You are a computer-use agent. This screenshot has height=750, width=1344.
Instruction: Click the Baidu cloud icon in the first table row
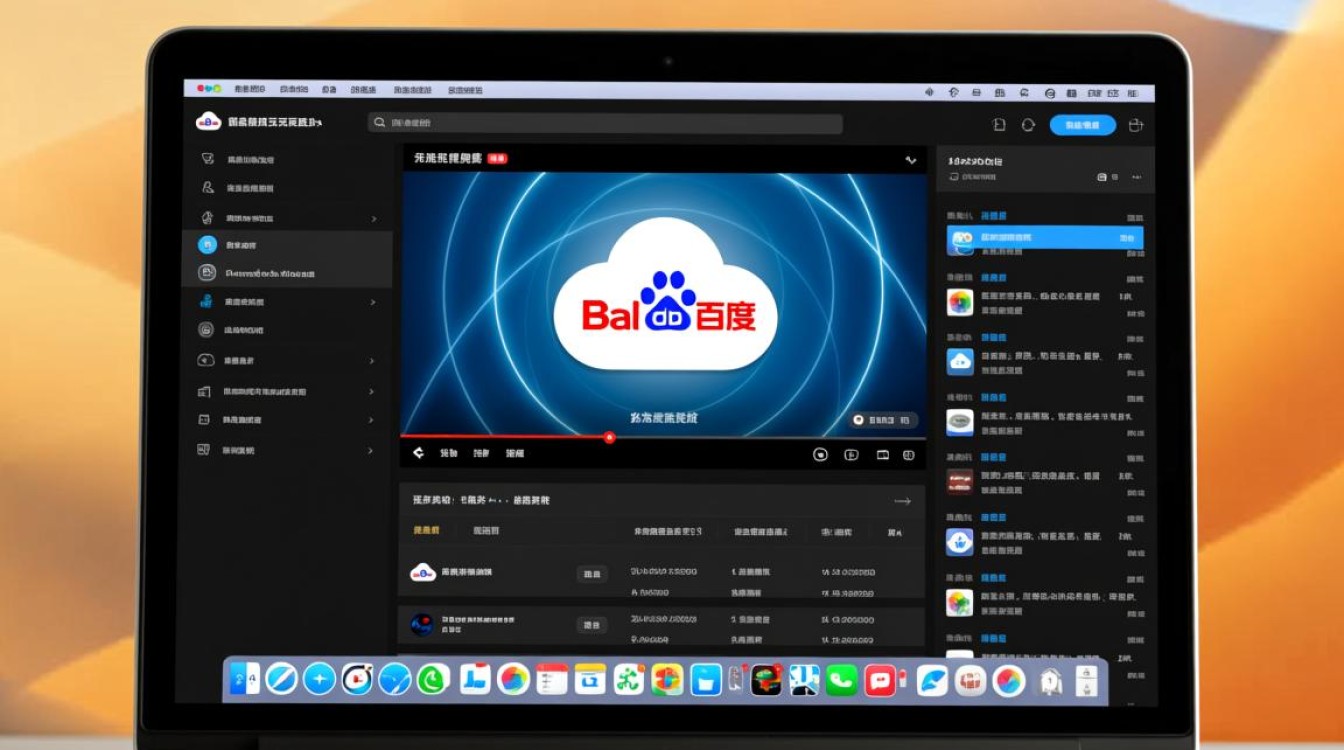point(423,573)
